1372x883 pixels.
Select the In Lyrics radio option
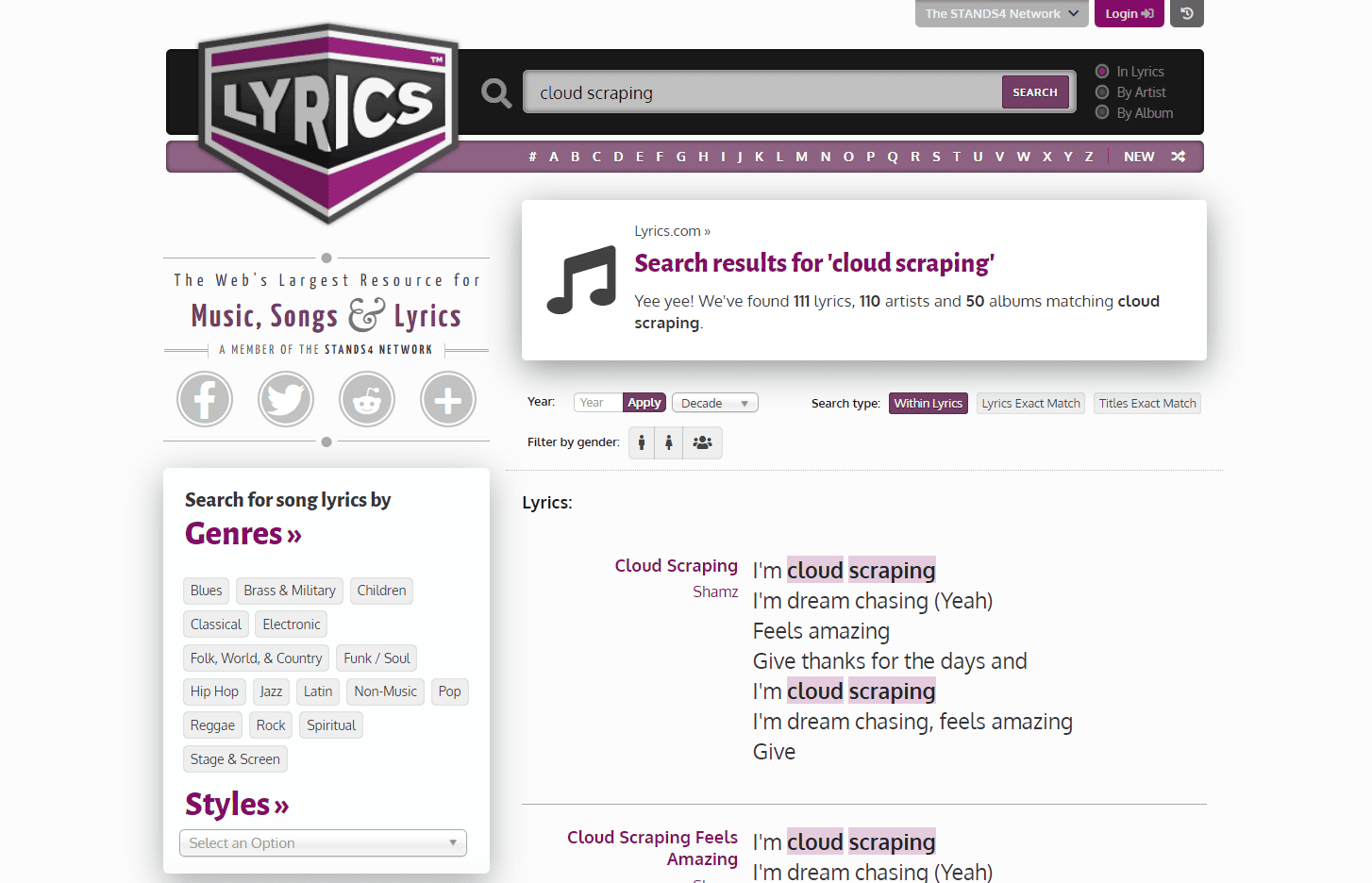pyautogui.click(x=1102, y=72)
